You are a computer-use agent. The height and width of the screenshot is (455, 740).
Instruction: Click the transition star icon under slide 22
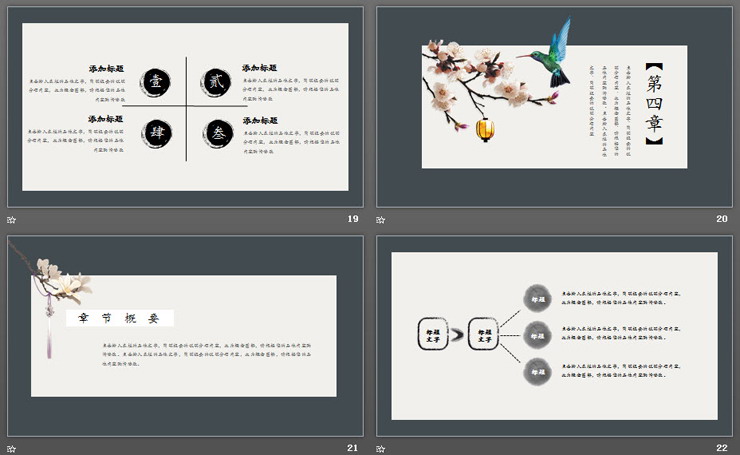point(380,447)
